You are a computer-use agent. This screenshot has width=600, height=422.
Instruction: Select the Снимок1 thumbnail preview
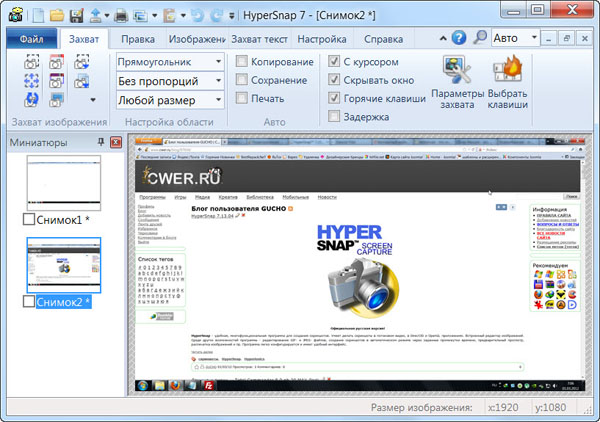64,182
